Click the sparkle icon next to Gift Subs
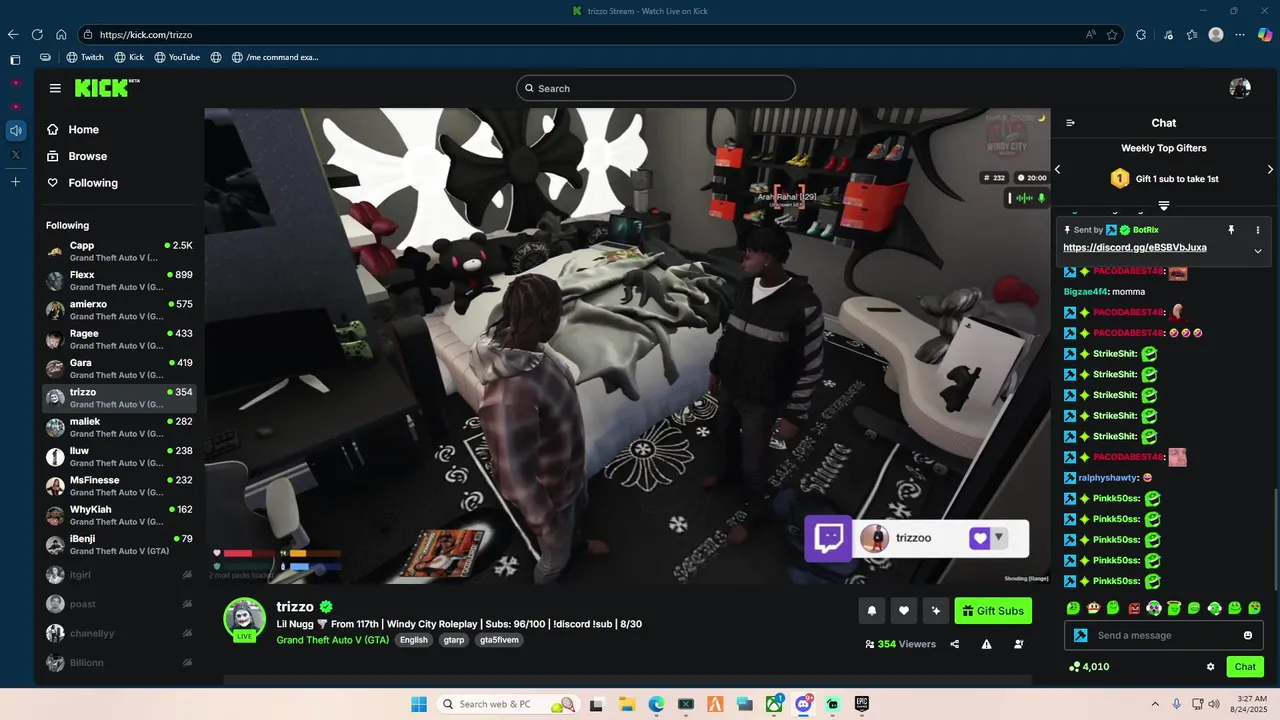1280x720 pixels. [x=936, y=611]
